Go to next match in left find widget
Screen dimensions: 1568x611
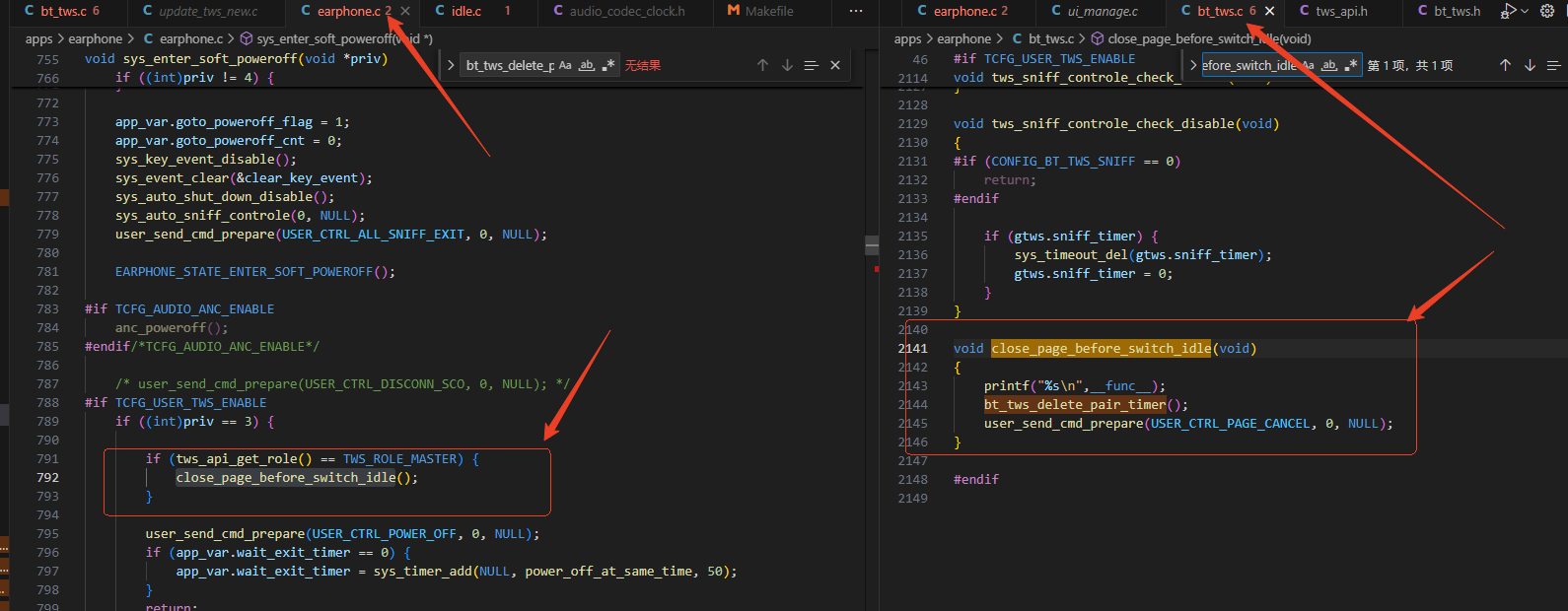787,65
